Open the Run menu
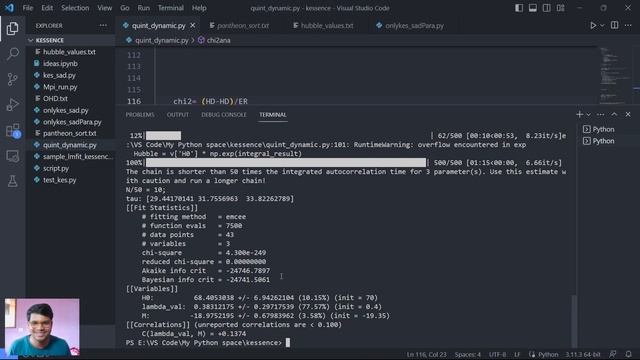 (143, 8)
